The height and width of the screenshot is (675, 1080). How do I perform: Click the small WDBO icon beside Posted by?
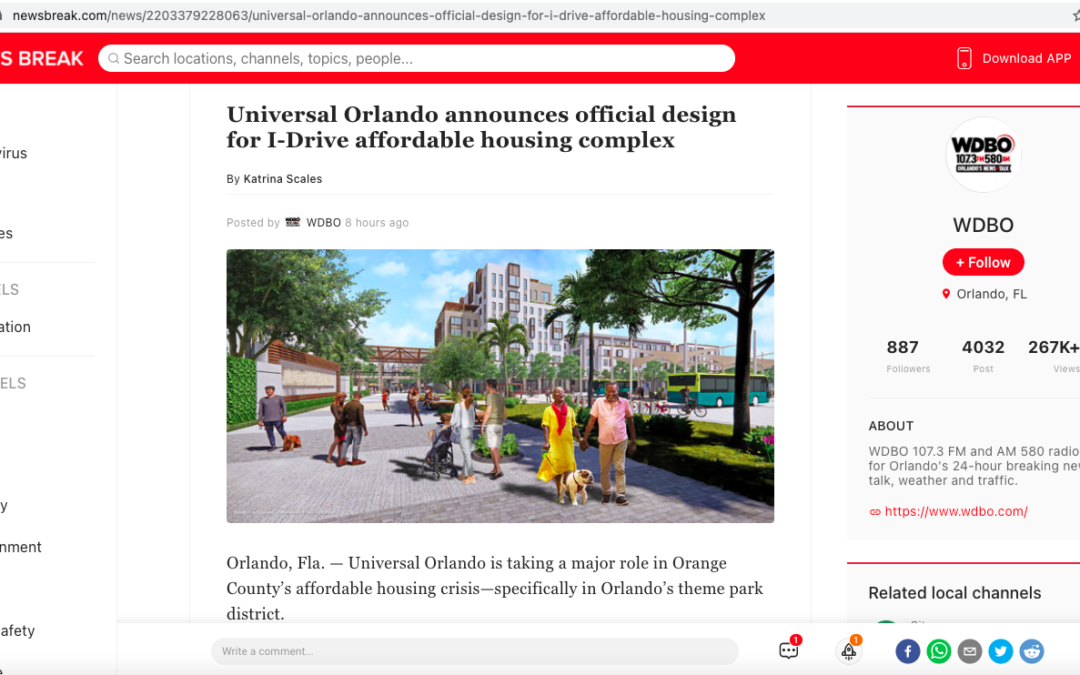click(x=293, y=222)
